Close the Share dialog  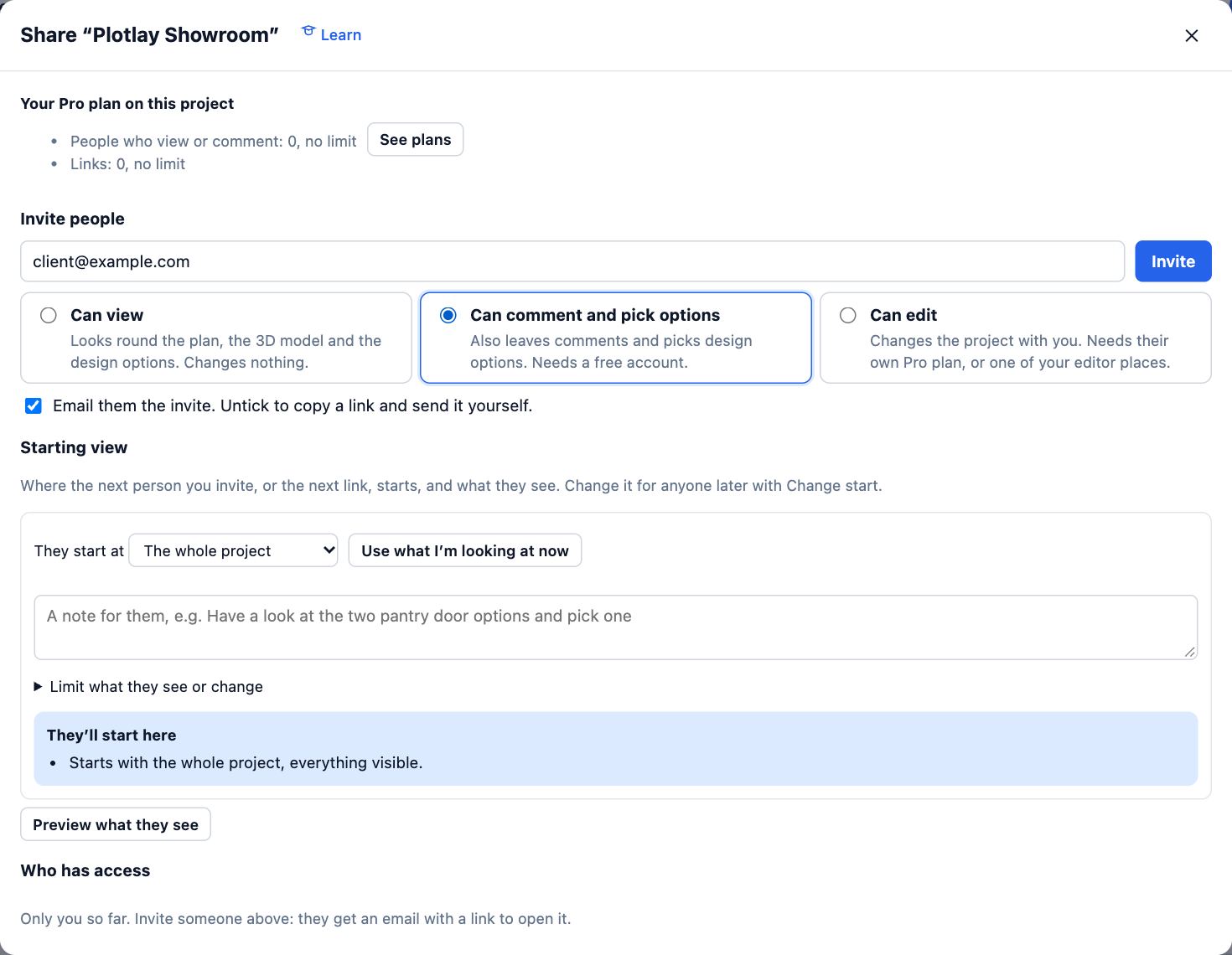(1191, 35)
